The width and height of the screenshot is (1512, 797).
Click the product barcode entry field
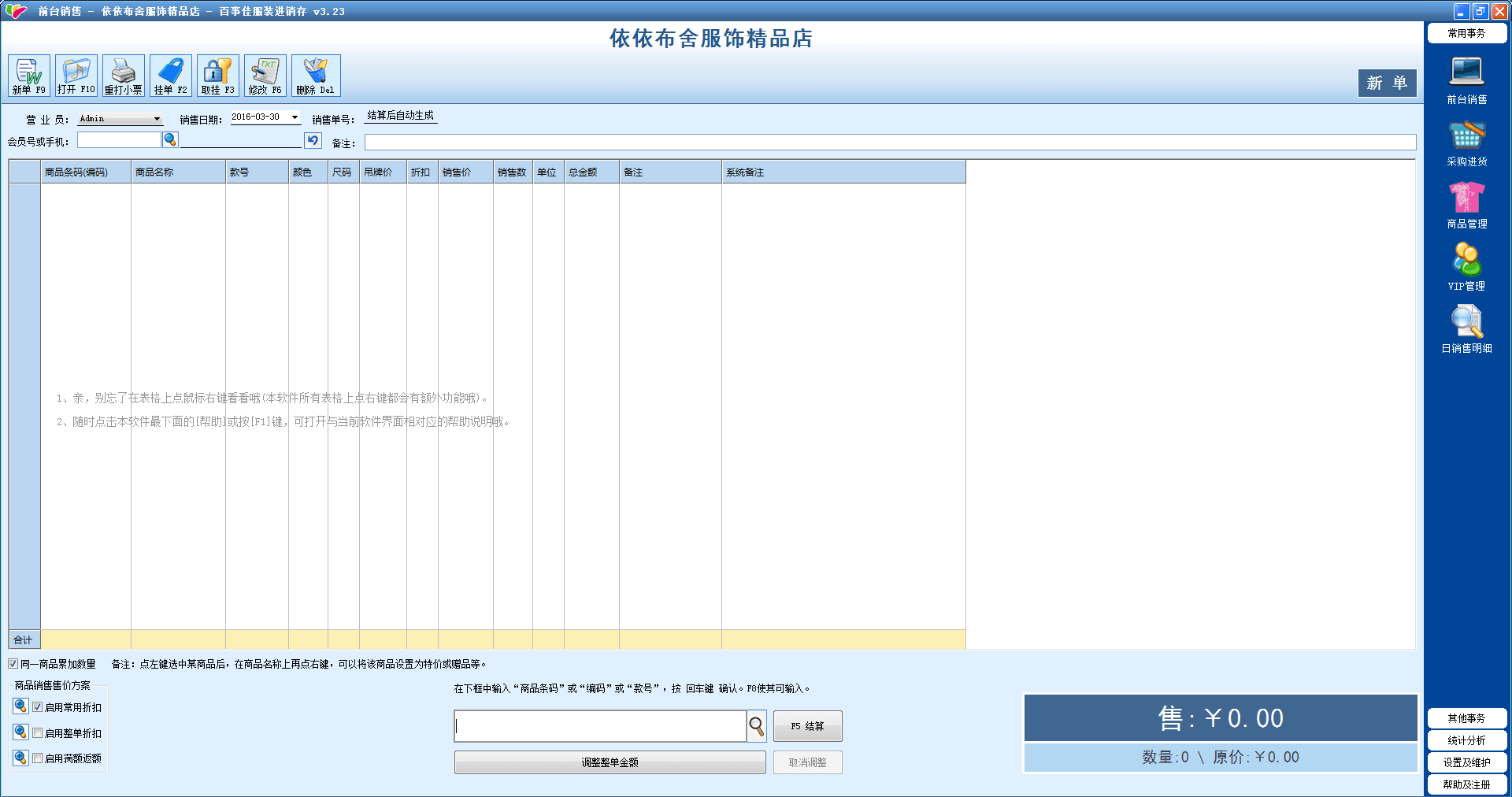[600, 726]
